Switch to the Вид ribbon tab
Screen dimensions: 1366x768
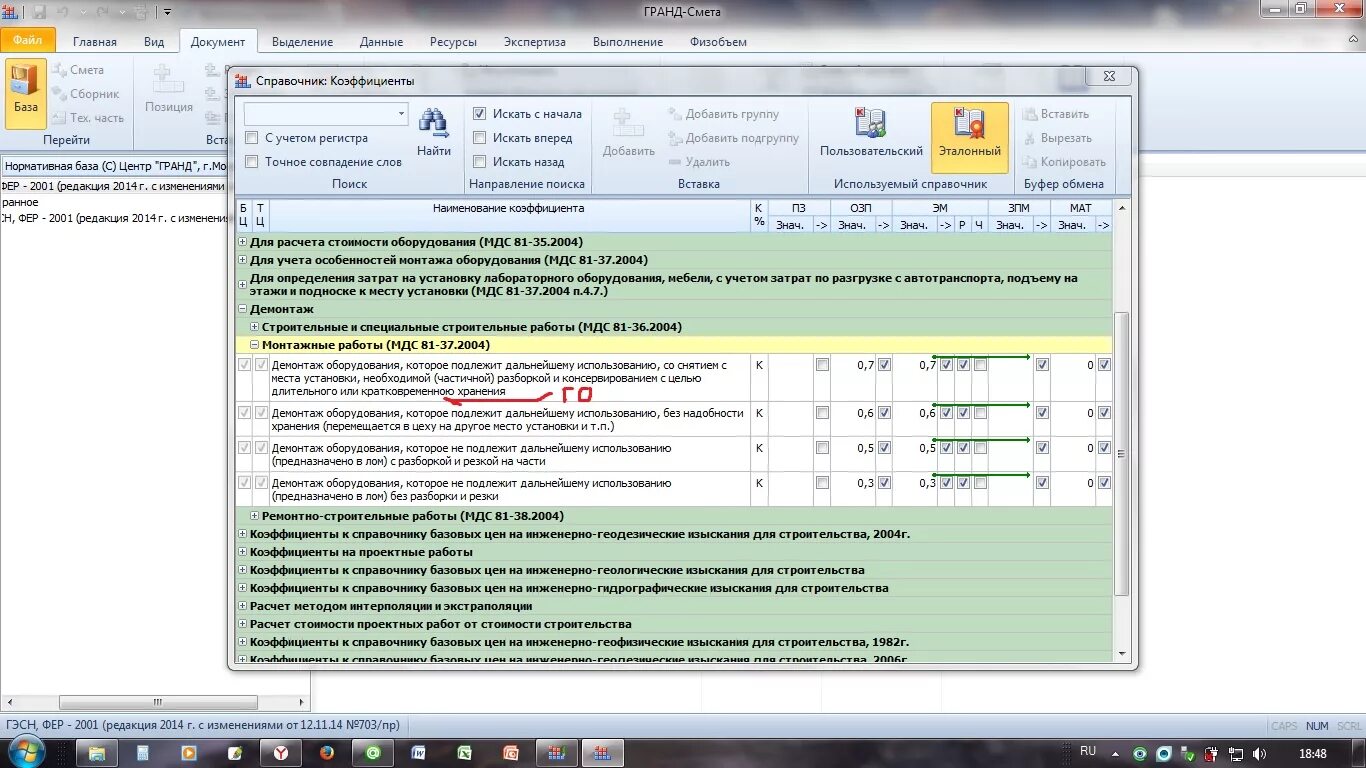point(154,42)
